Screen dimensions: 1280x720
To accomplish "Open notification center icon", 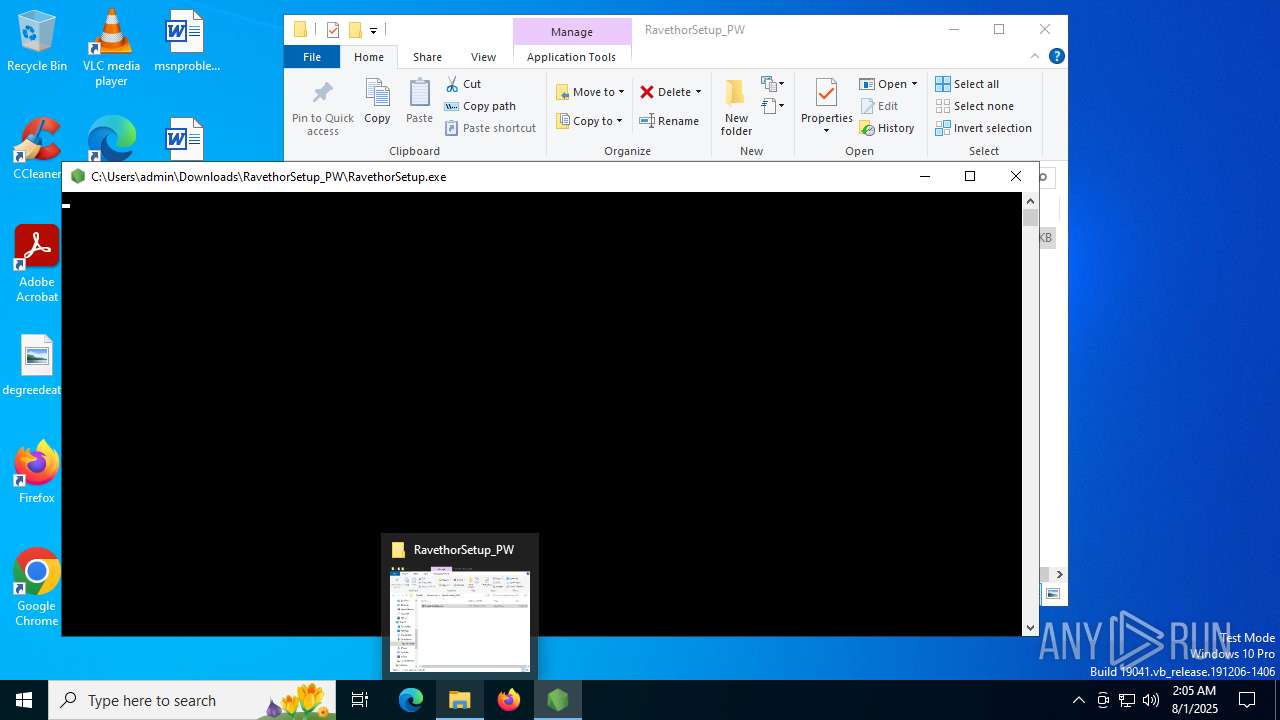I will [1247, 700].
